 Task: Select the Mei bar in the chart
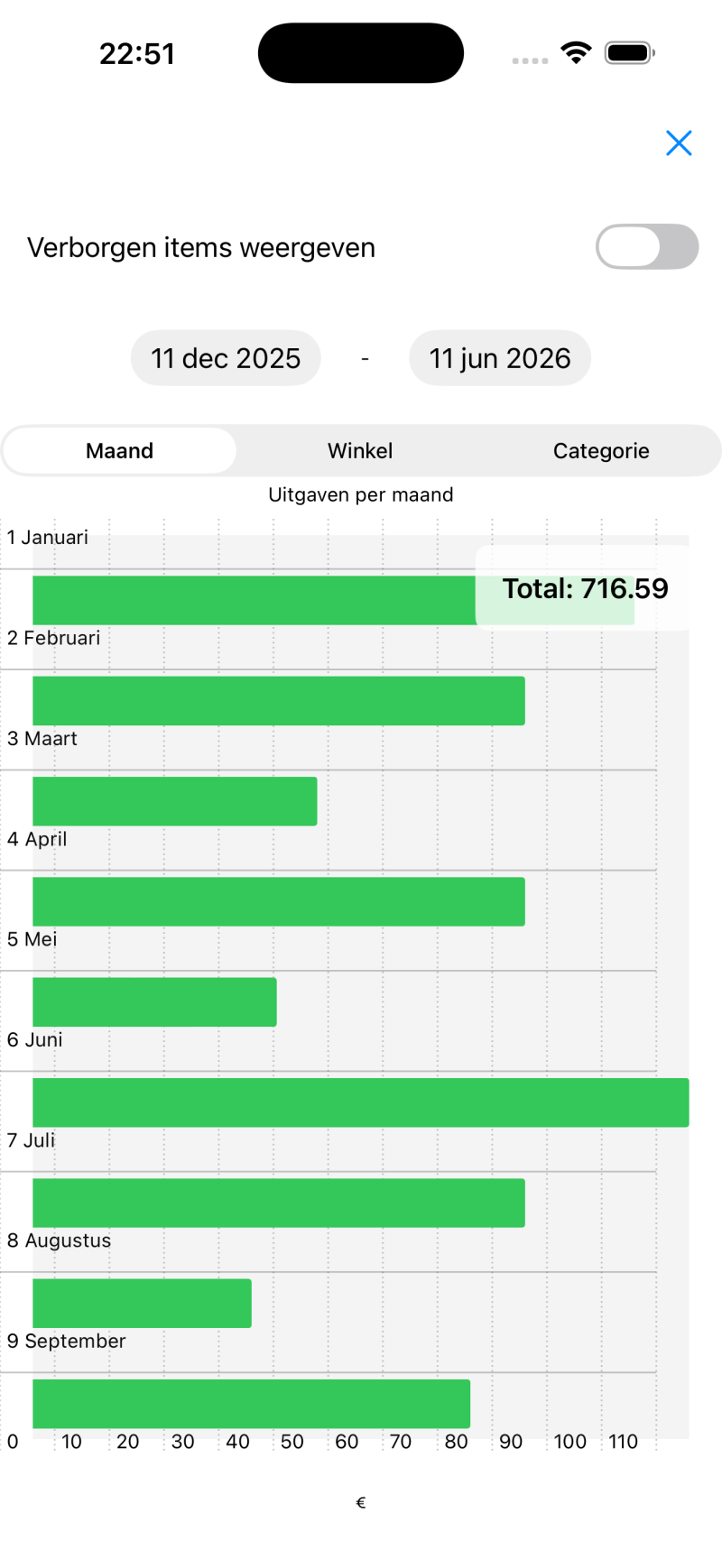tap(154, 1001)
